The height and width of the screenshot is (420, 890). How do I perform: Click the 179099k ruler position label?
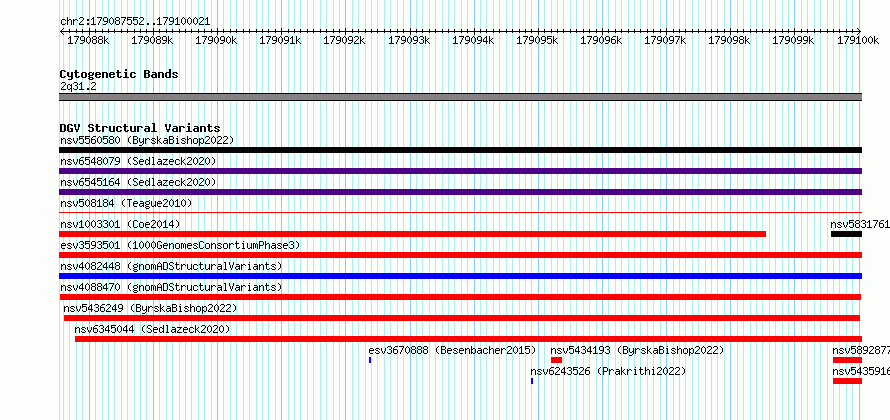coord(794,40)
